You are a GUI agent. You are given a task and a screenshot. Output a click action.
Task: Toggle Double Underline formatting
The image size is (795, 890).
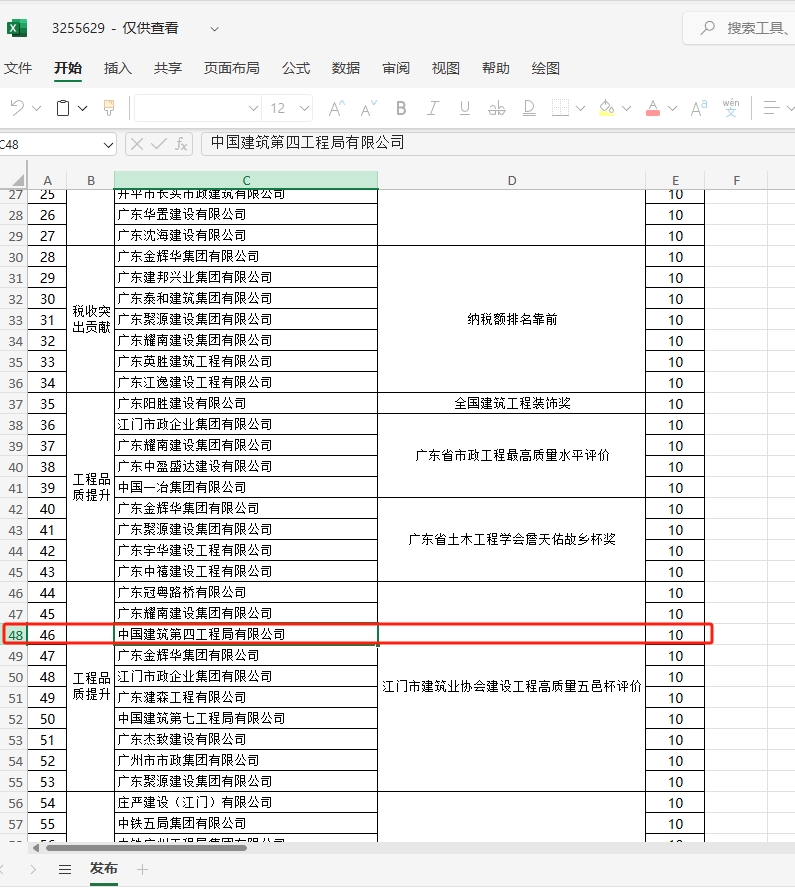pos(529,108)
